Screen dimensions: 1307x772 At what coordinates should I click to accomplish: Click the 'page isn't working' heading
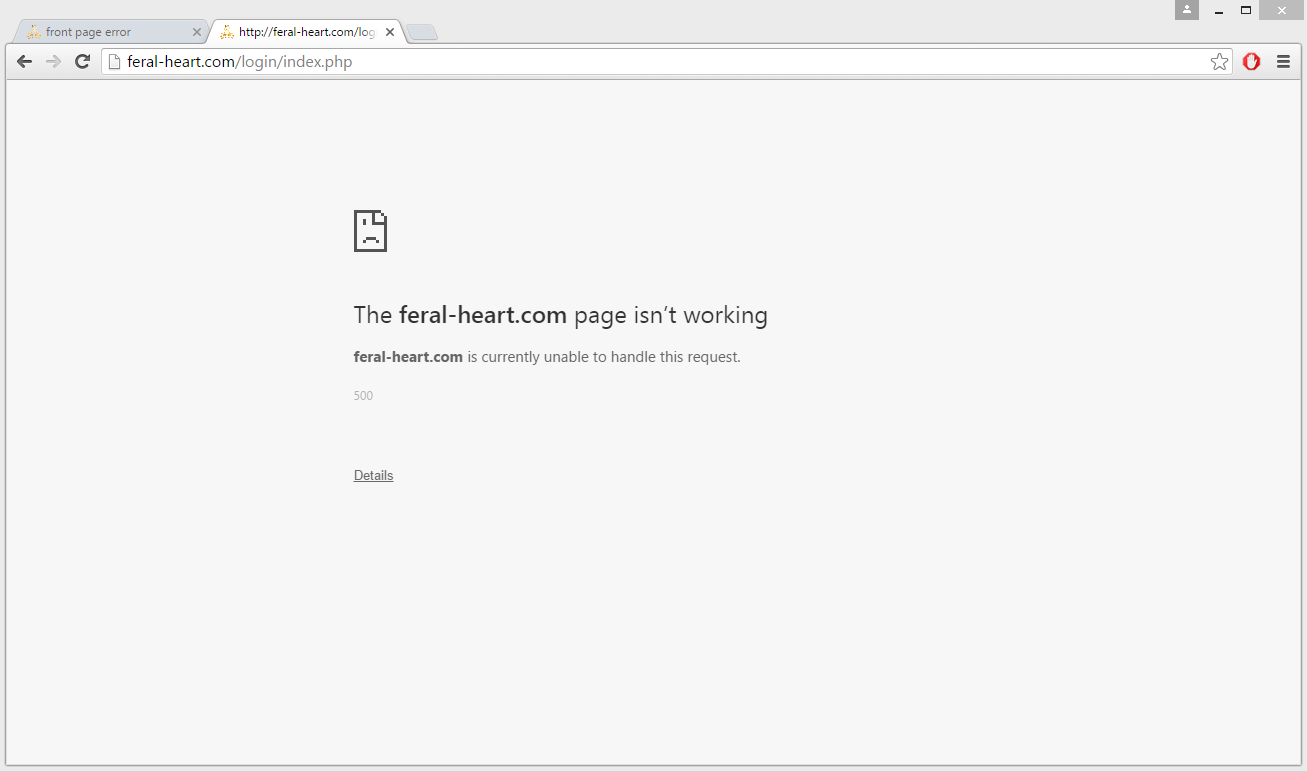point(560,315)
